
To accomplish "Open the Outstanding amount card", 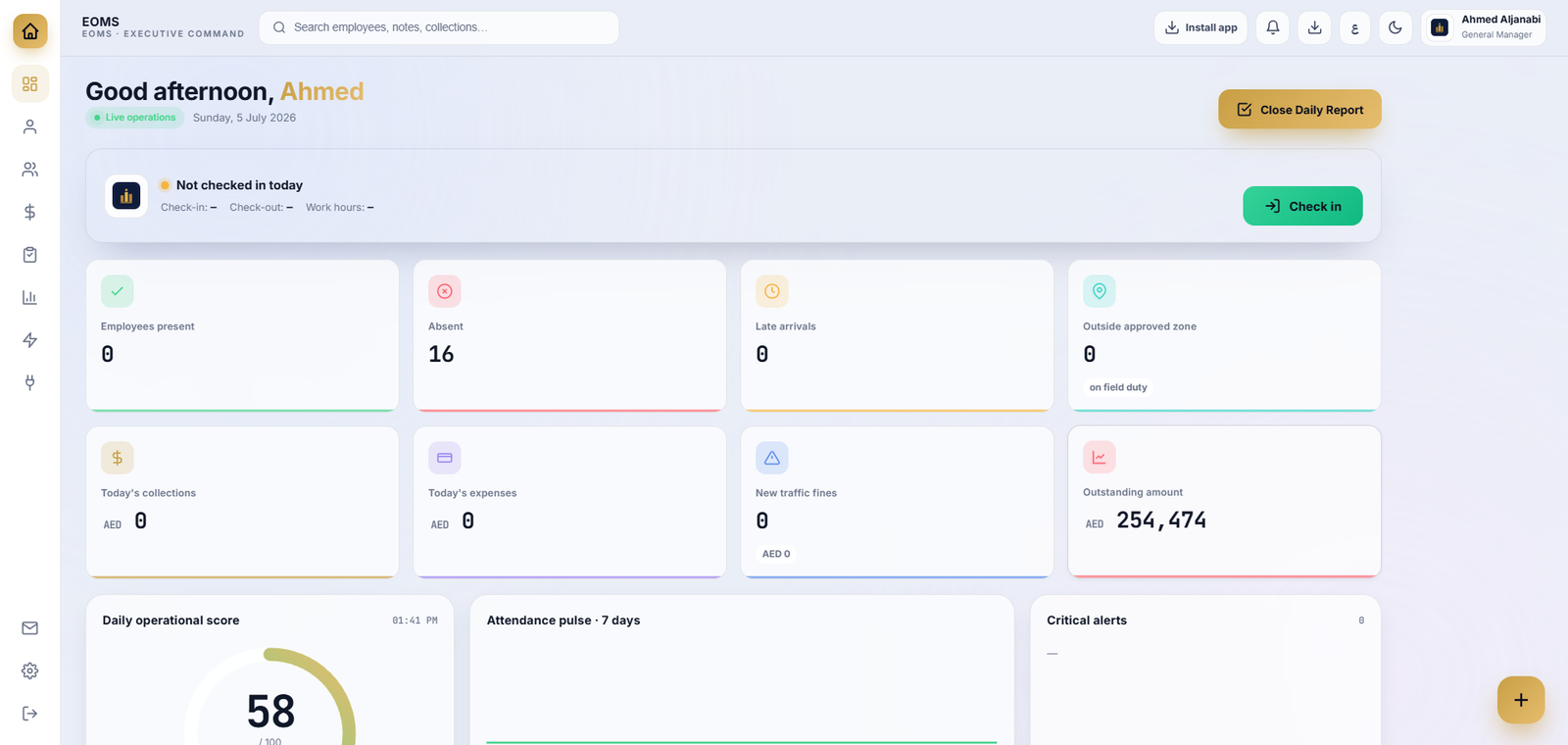I will point(1224,501).
